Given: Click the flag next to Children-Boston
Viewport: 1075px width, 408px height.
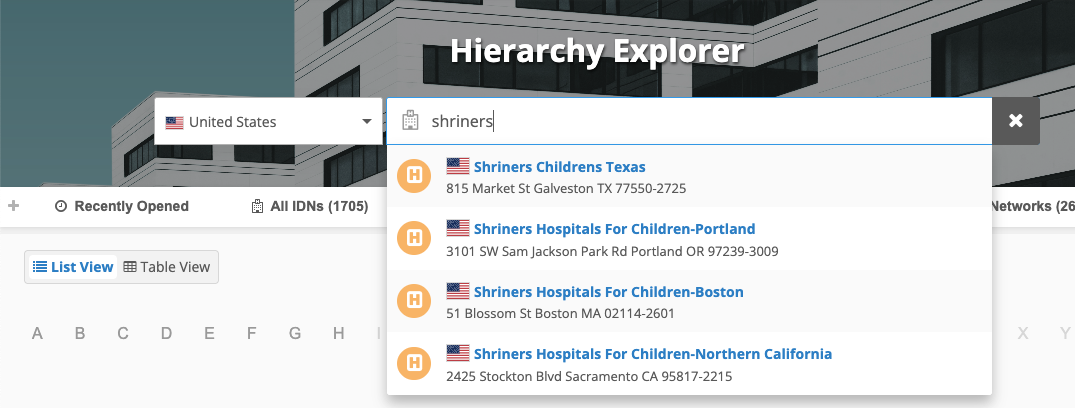Looking at the screenshot, I should tap(458, 291).
